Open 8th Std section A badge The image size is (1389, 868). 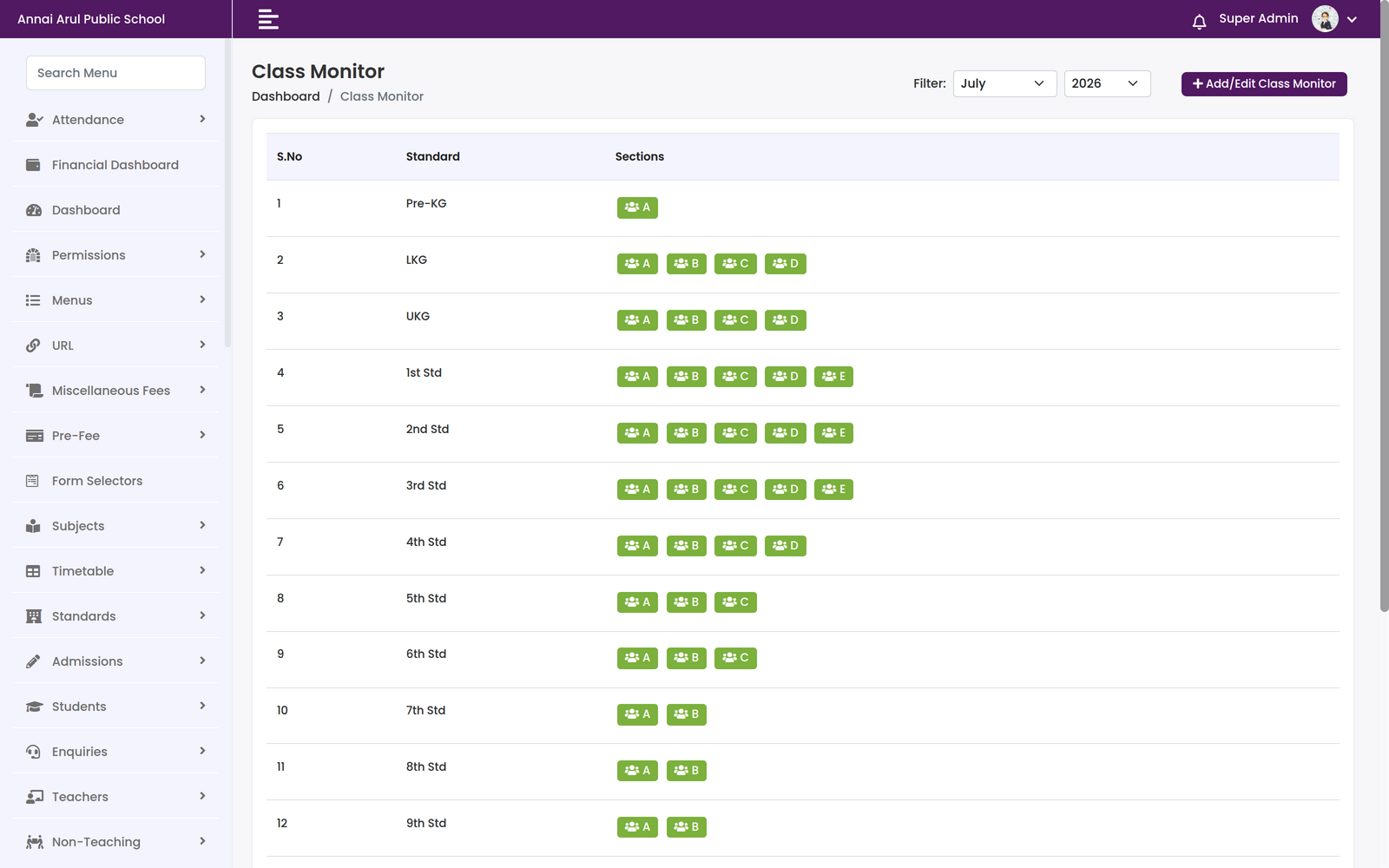637,771
